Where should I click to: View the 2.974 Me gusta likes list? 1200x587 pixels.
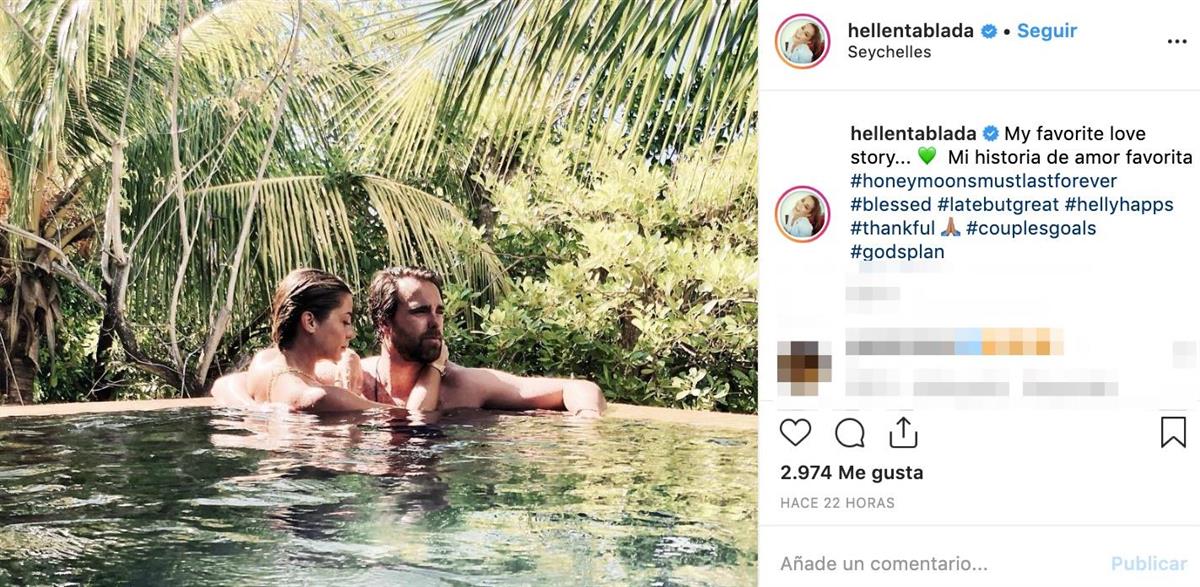pyautogui.click(x=851, y=472)
